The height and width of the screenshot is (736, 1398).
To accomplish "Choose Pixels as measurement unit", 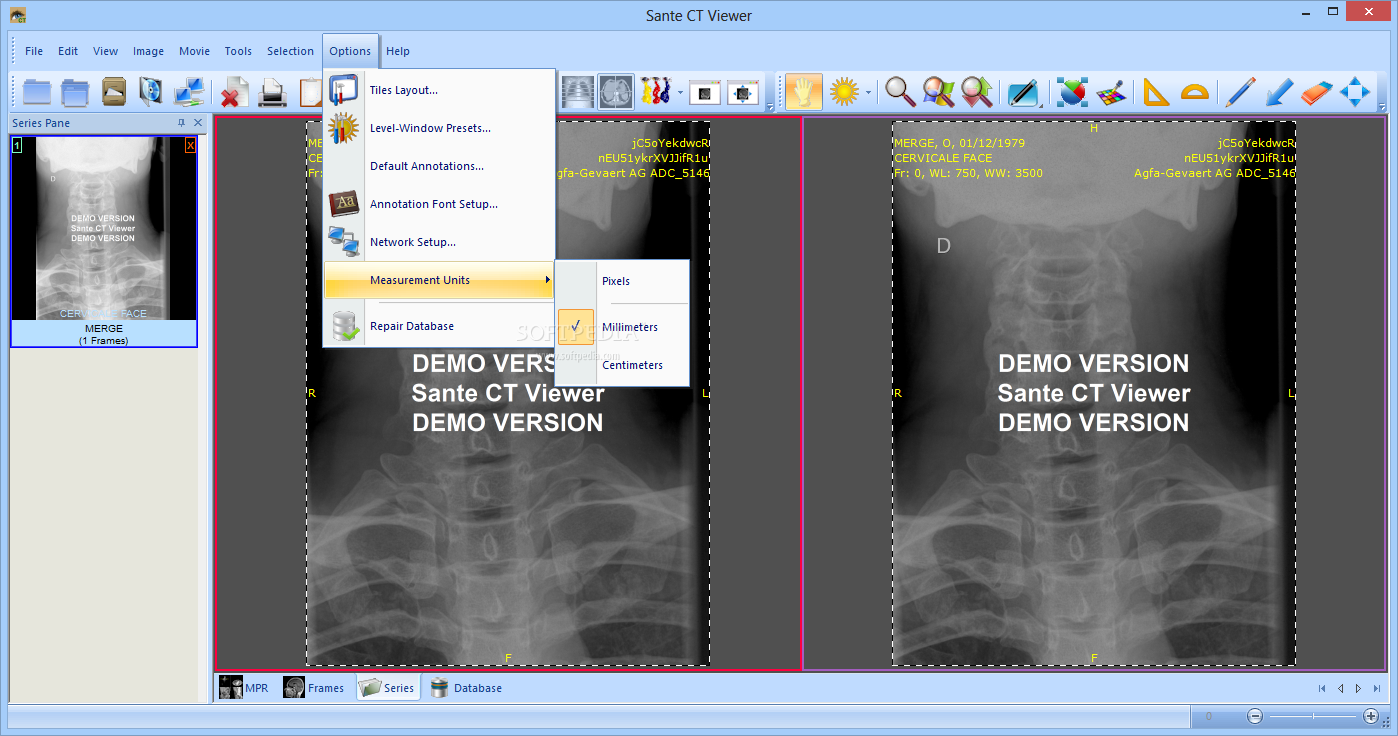I will (x=621, y=281).
